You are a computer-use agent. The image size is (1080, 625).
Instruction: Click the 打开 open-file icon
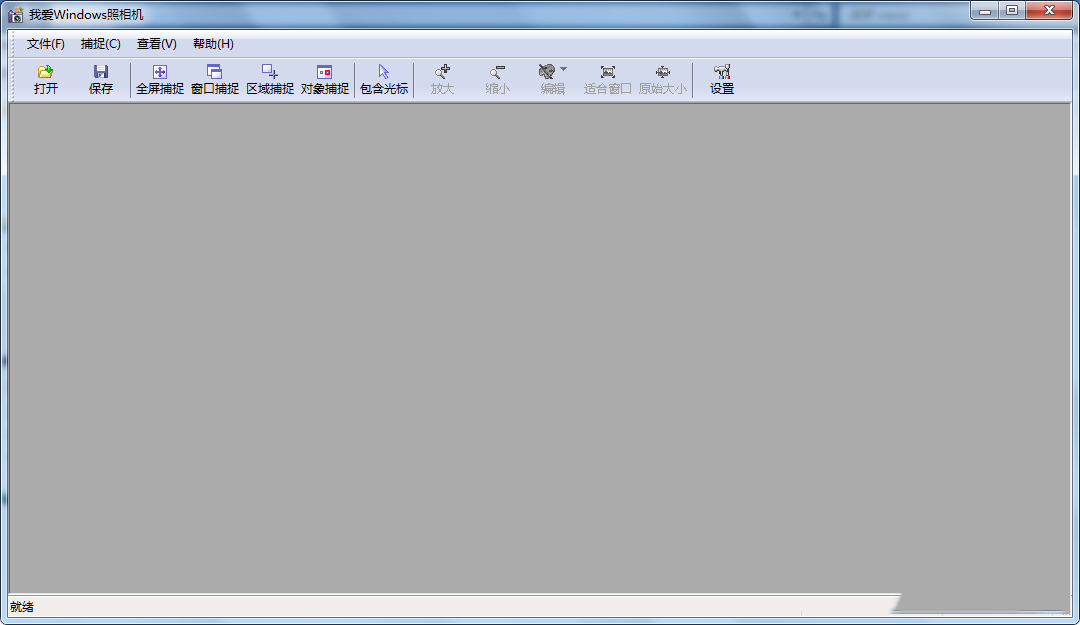point(45,80)
